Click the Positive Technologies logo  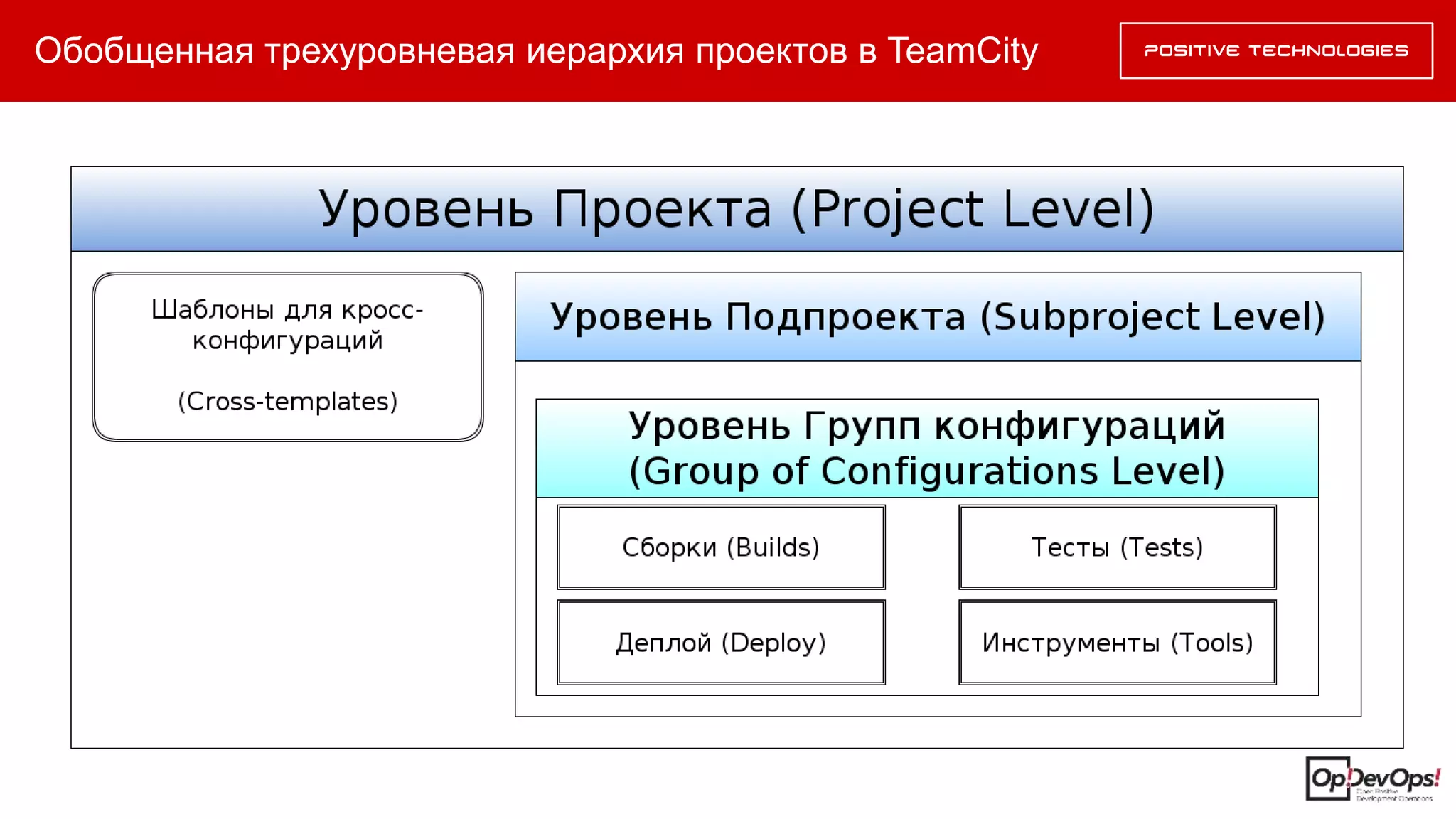pyautogui.click(x=1276, y=50)
